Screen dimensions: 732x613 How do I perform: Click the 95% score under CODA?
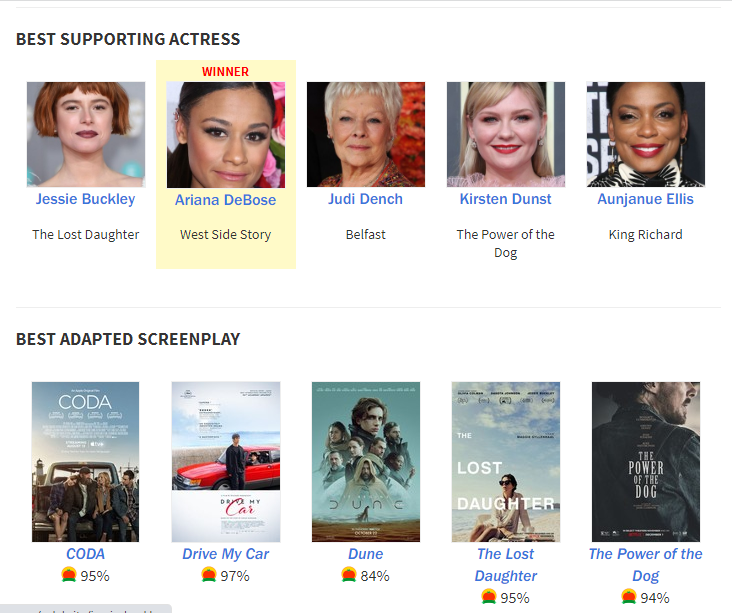[95, 576]
